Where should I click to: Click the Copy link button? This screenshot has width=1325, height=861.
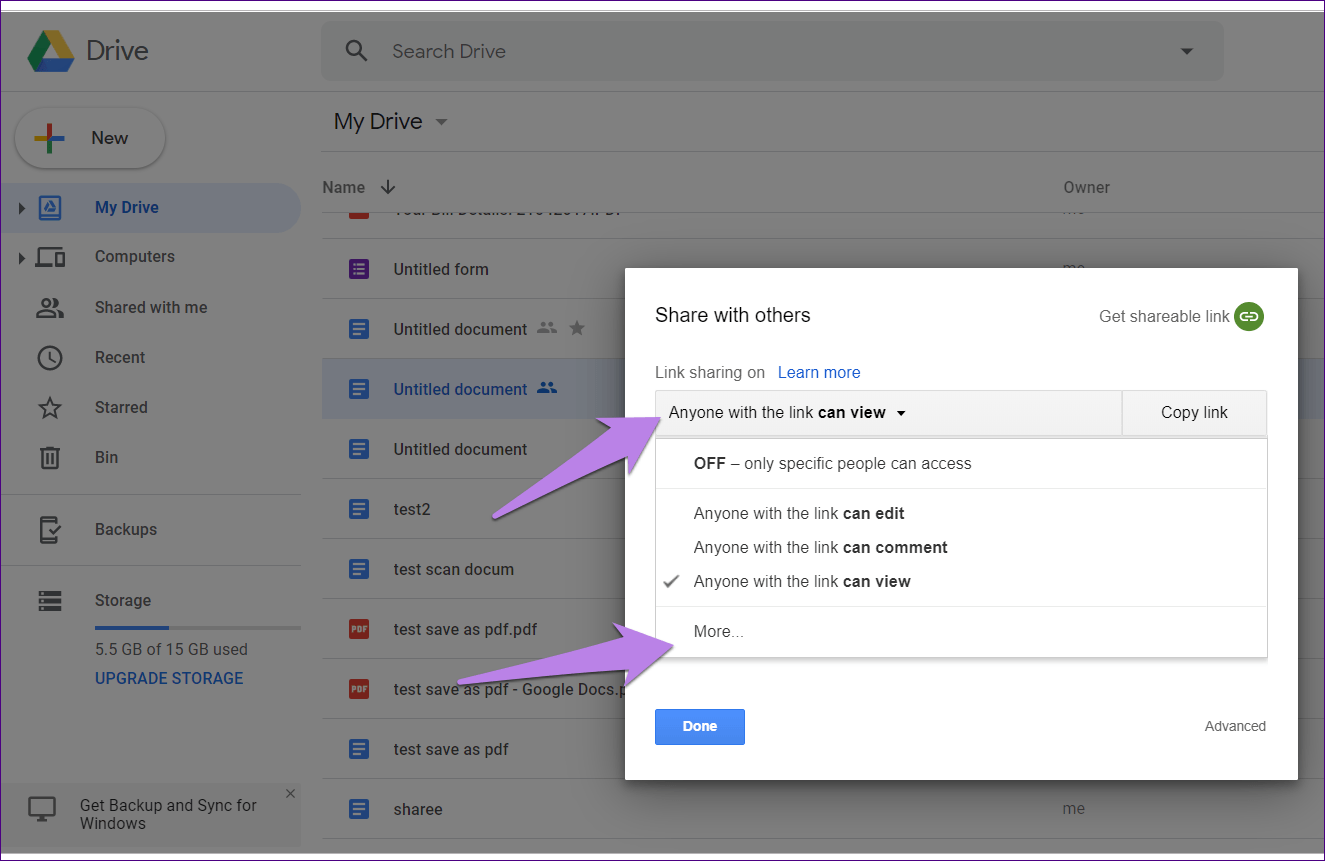(1194, 412)
